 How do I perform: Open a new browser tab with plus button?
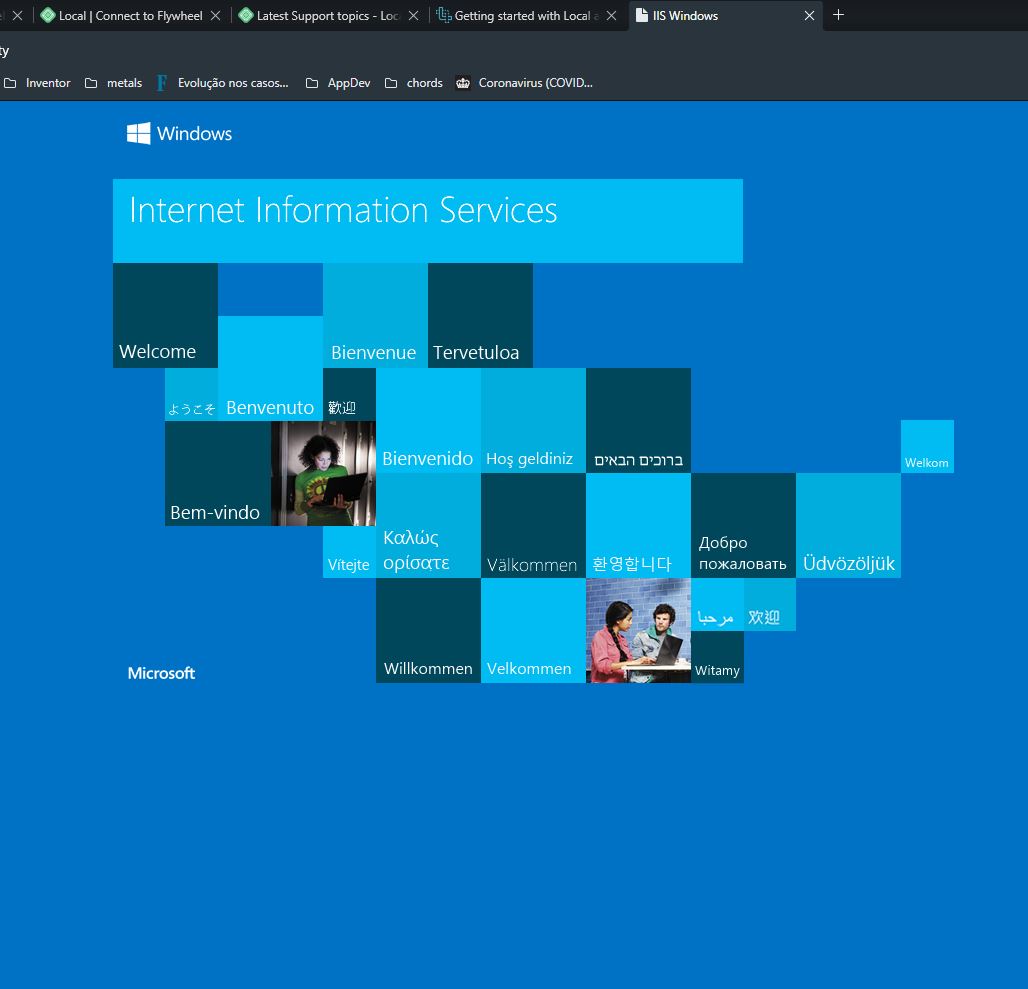coord(838,15)
